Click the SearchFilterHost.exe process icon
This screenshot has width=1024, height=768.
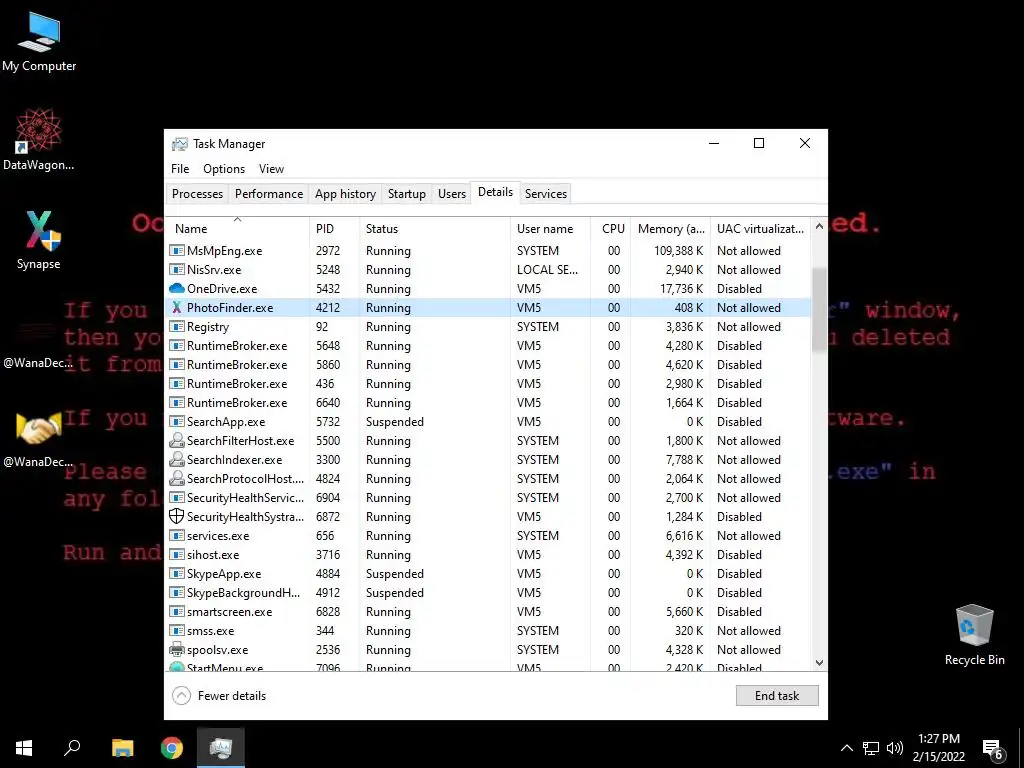tap(176, 441)
